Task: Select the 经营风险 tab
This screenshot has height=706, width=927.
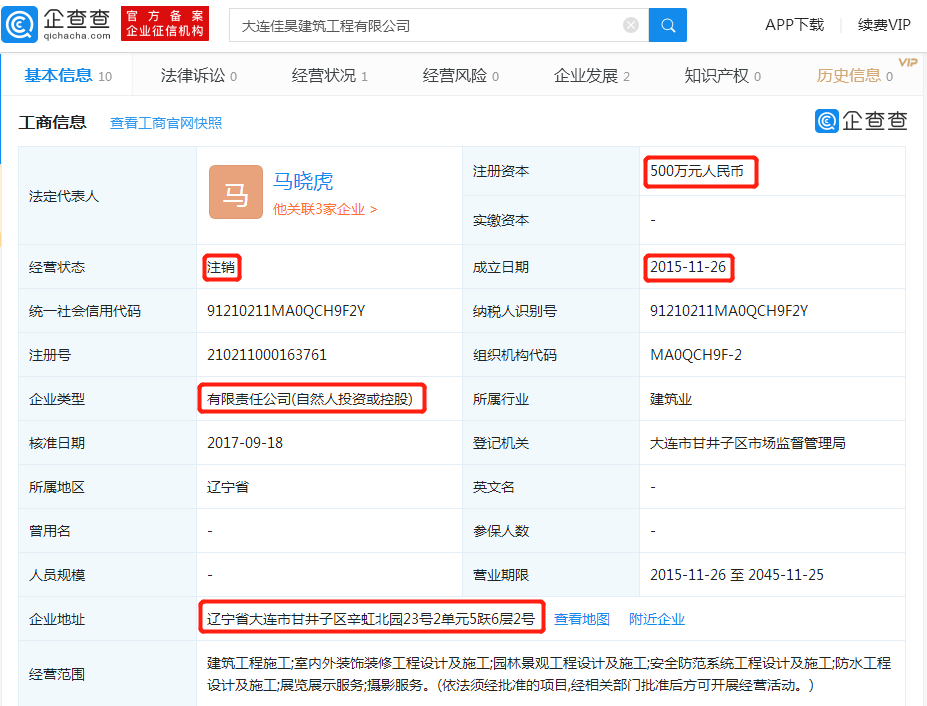Action: pyautogui.click(x=461, y=76)
